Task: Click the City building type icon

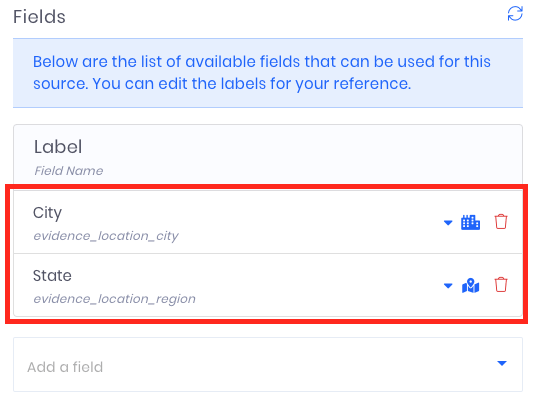Action: tap(470, 222)
